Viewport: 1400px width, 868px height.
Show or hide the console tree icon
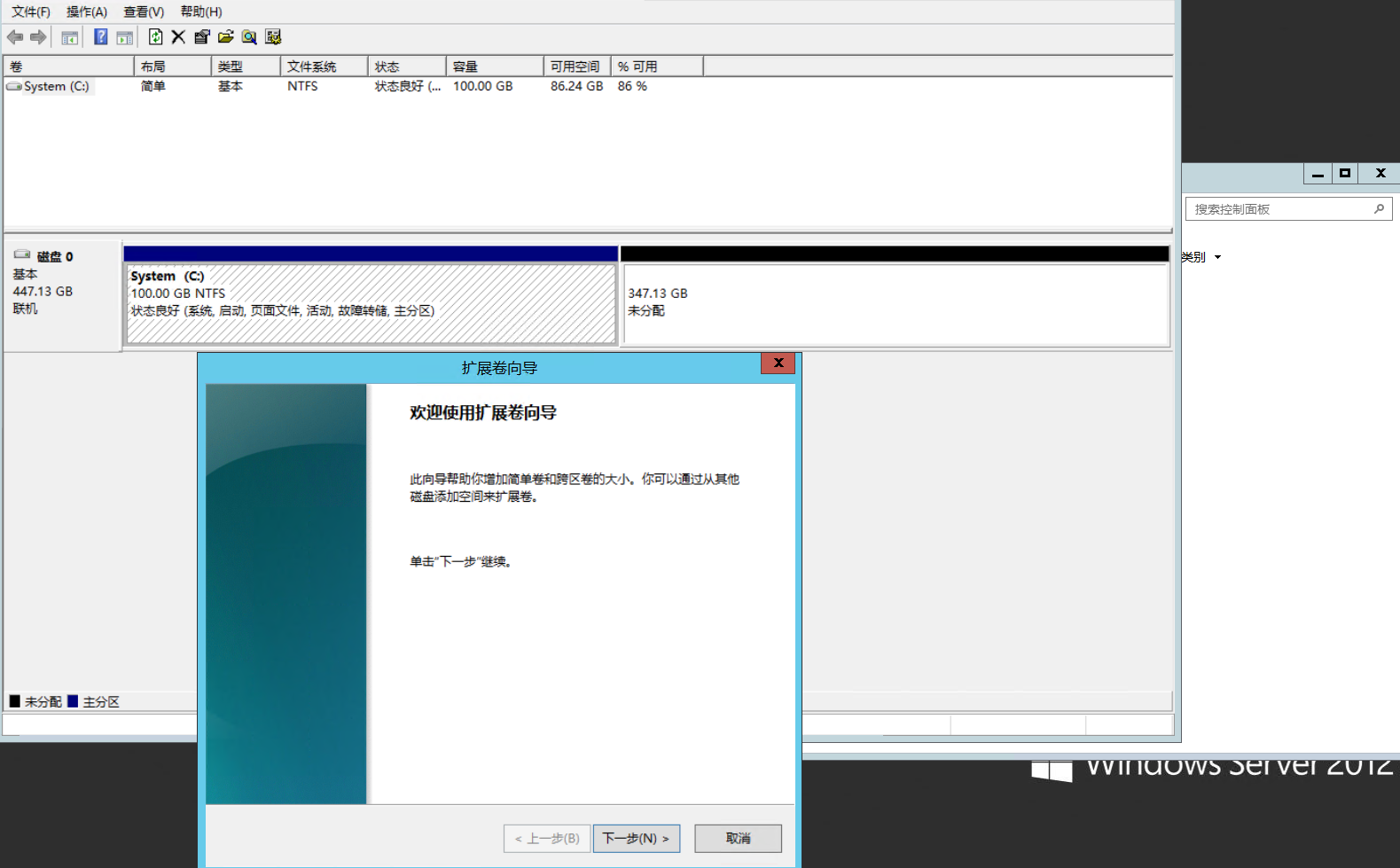pos(69,37)
